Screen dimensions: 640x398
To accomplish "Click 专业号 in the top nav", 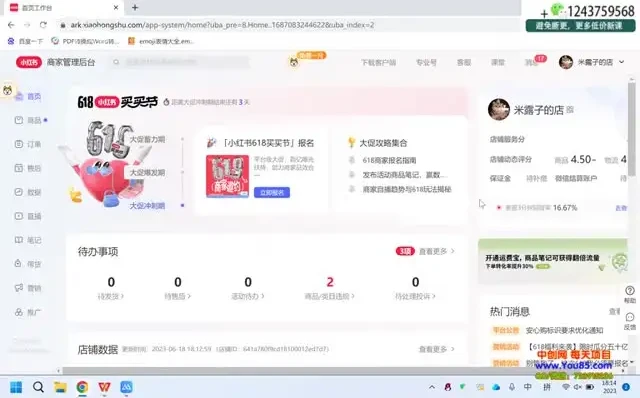I will pos(426,62).
